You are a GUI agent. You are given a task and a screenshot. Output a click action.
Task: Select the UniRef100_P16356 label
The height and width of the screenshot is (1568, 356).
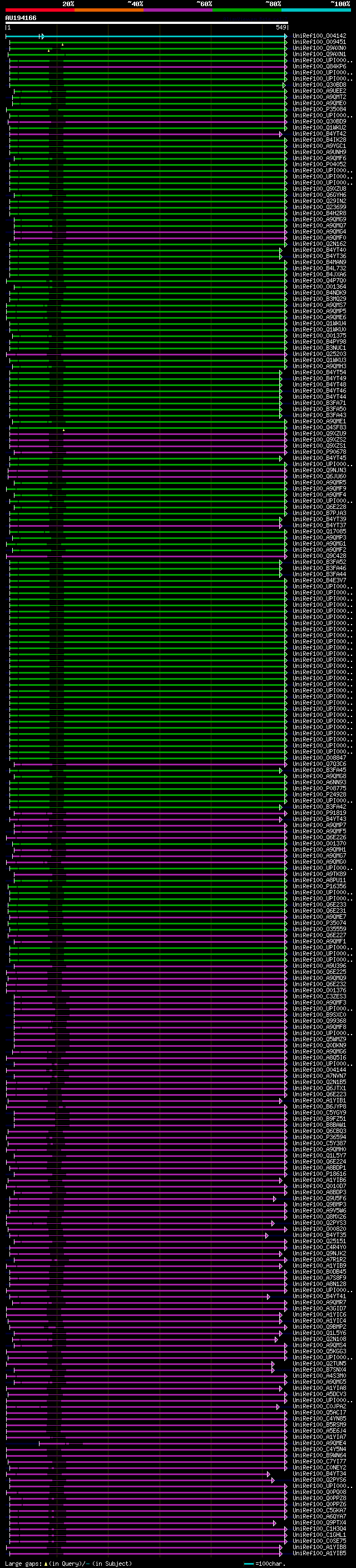tap(319, 886)
